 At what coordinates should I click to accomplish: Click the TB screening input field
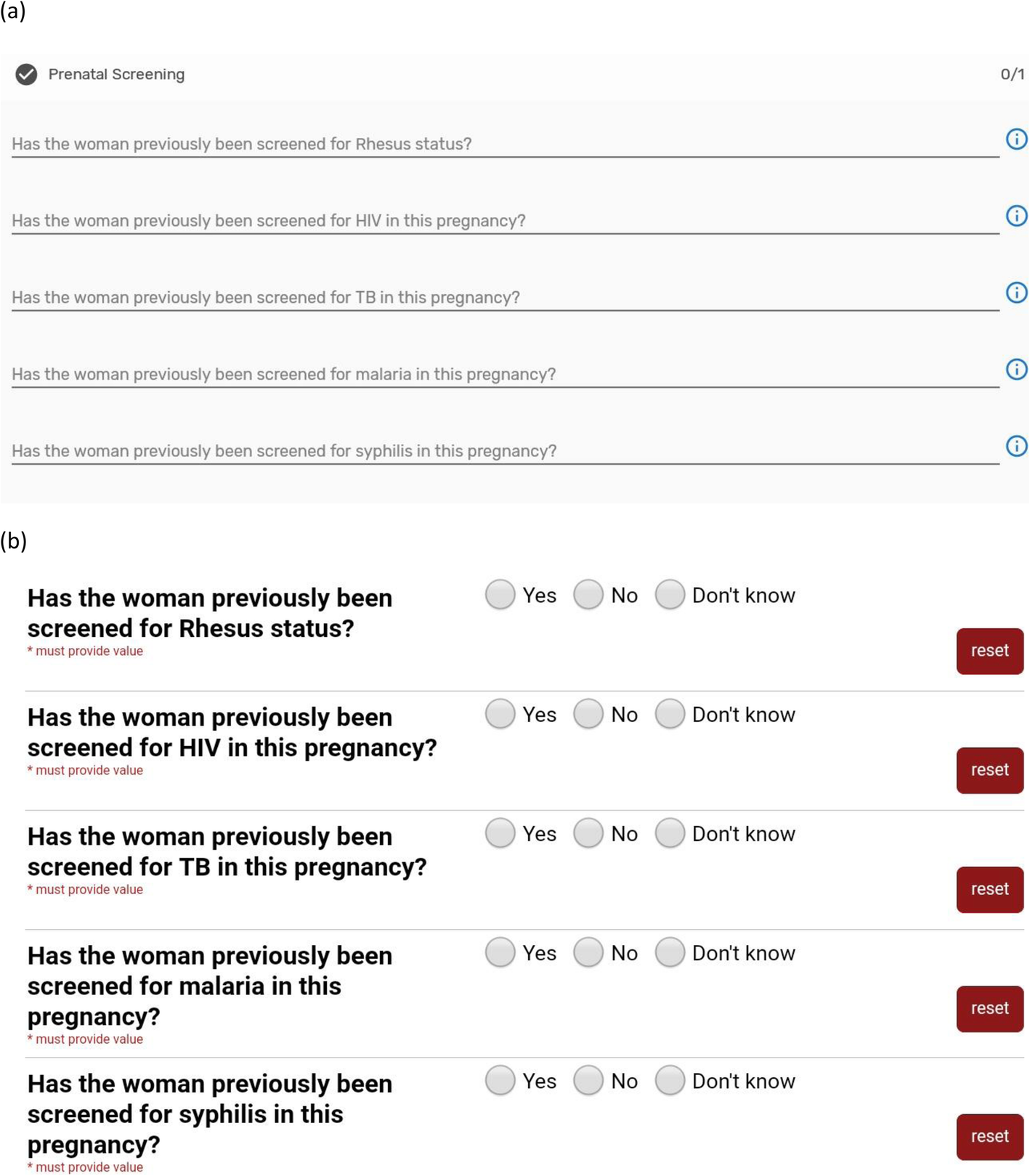coord(504,298)
